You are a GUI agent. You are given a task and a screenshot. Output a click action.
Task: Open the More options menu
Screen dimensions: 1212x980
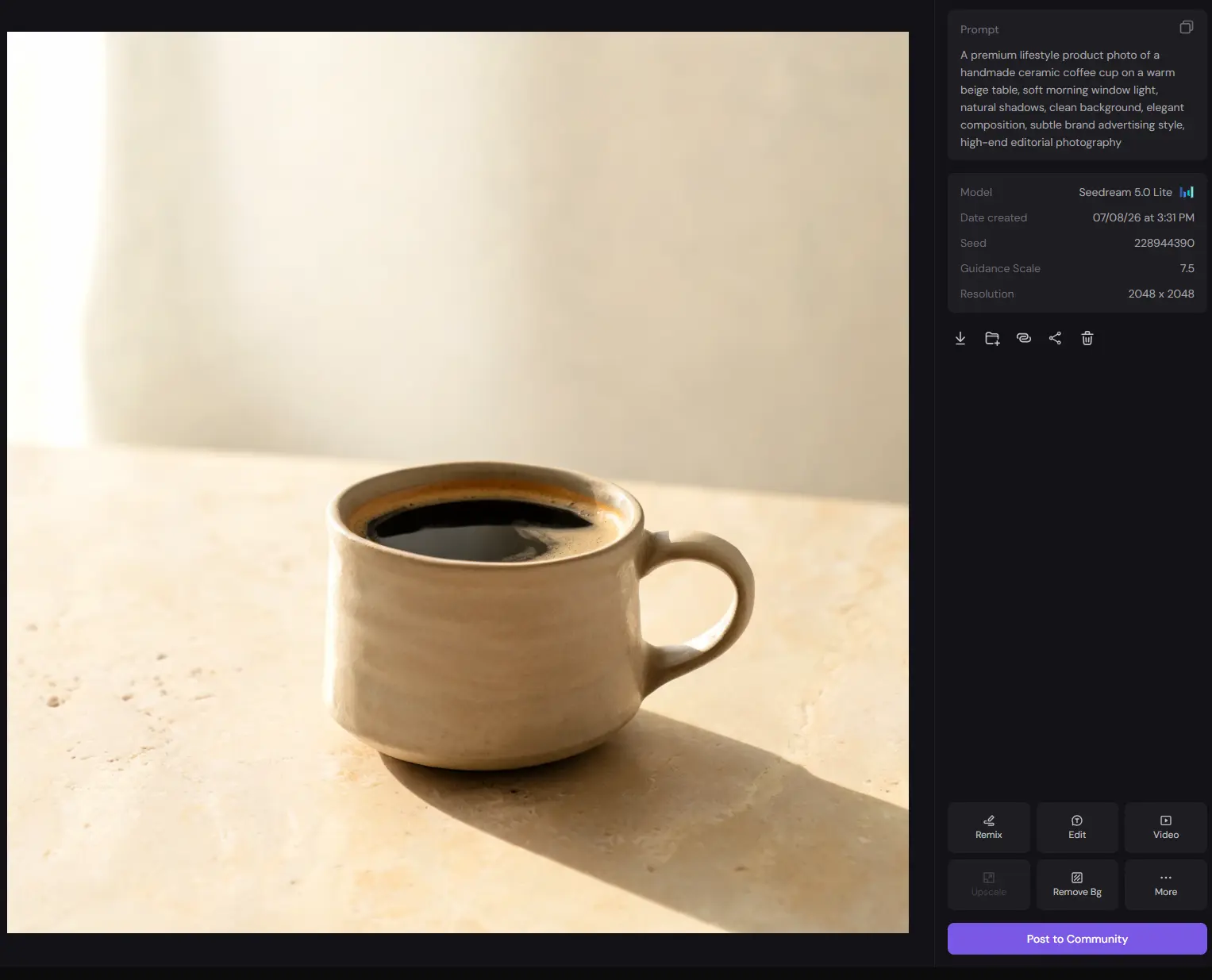pos(1166,885)
